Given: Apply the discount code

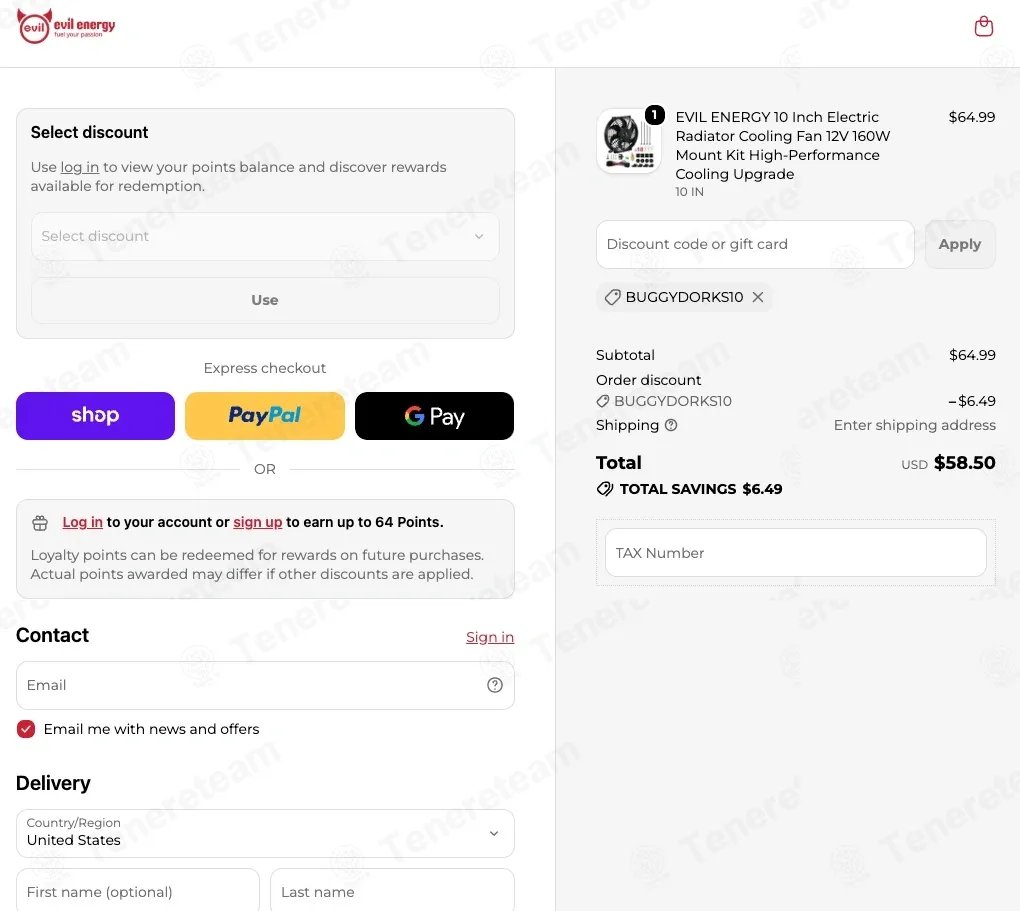Looking at the screenshot, I should (960, 245).
